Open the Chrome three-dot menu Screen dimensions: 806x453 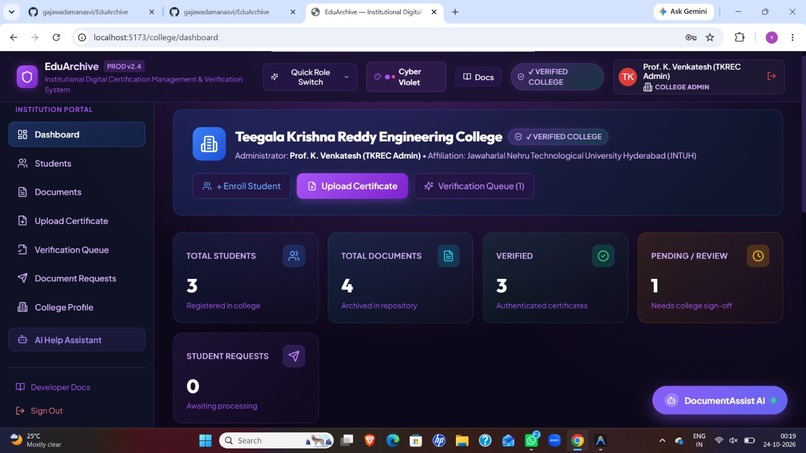click(792, 38)
